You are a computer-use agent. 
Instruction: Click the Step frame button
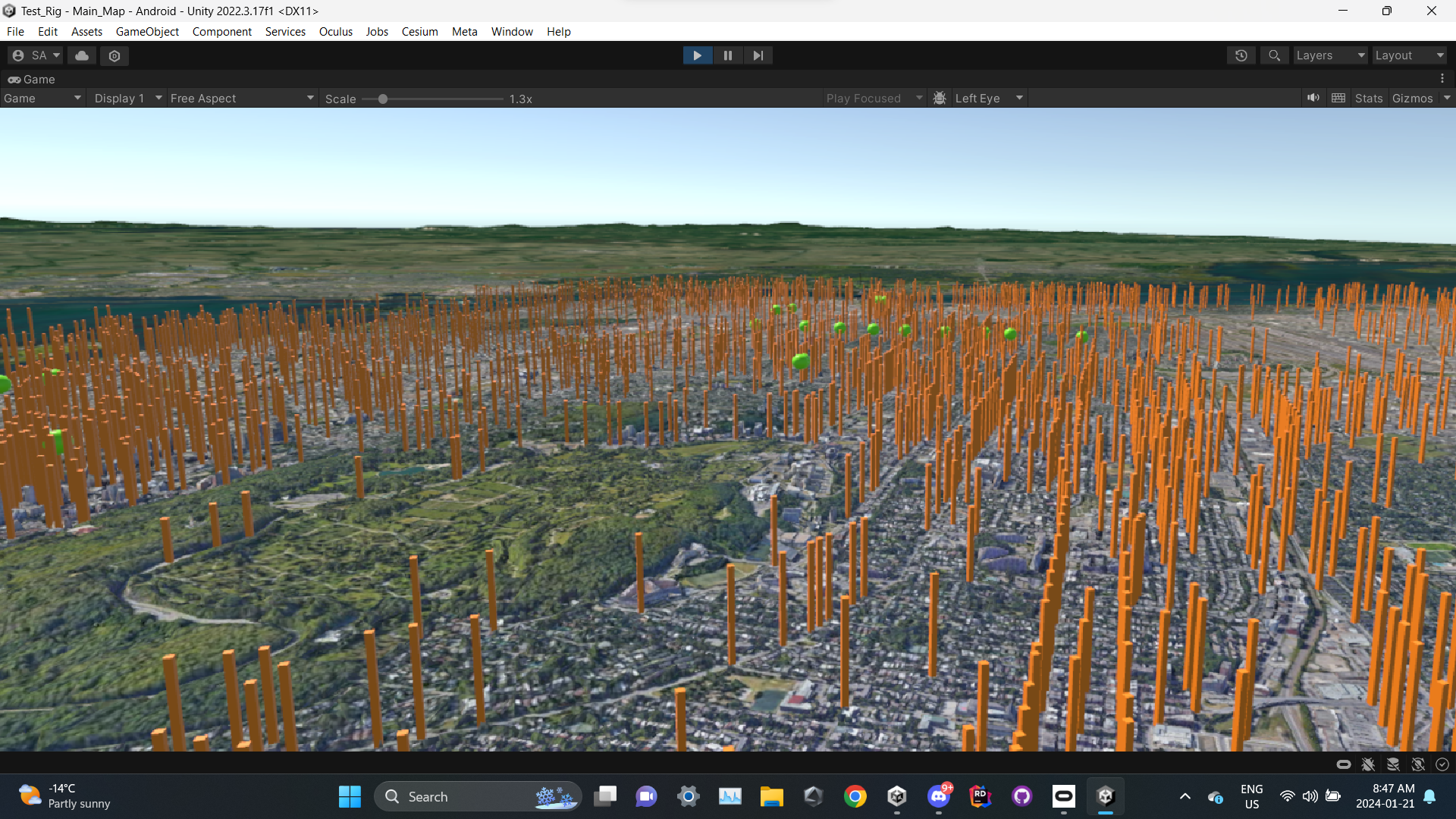coord(758,55)
